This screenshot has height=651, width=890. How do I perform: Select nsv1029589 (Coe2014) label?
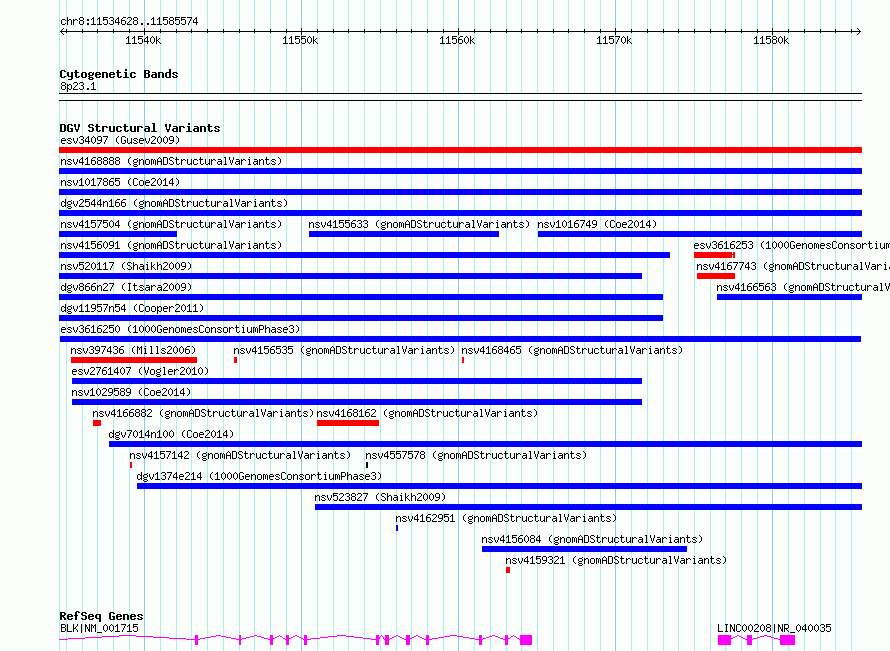[x=131, y=392]
